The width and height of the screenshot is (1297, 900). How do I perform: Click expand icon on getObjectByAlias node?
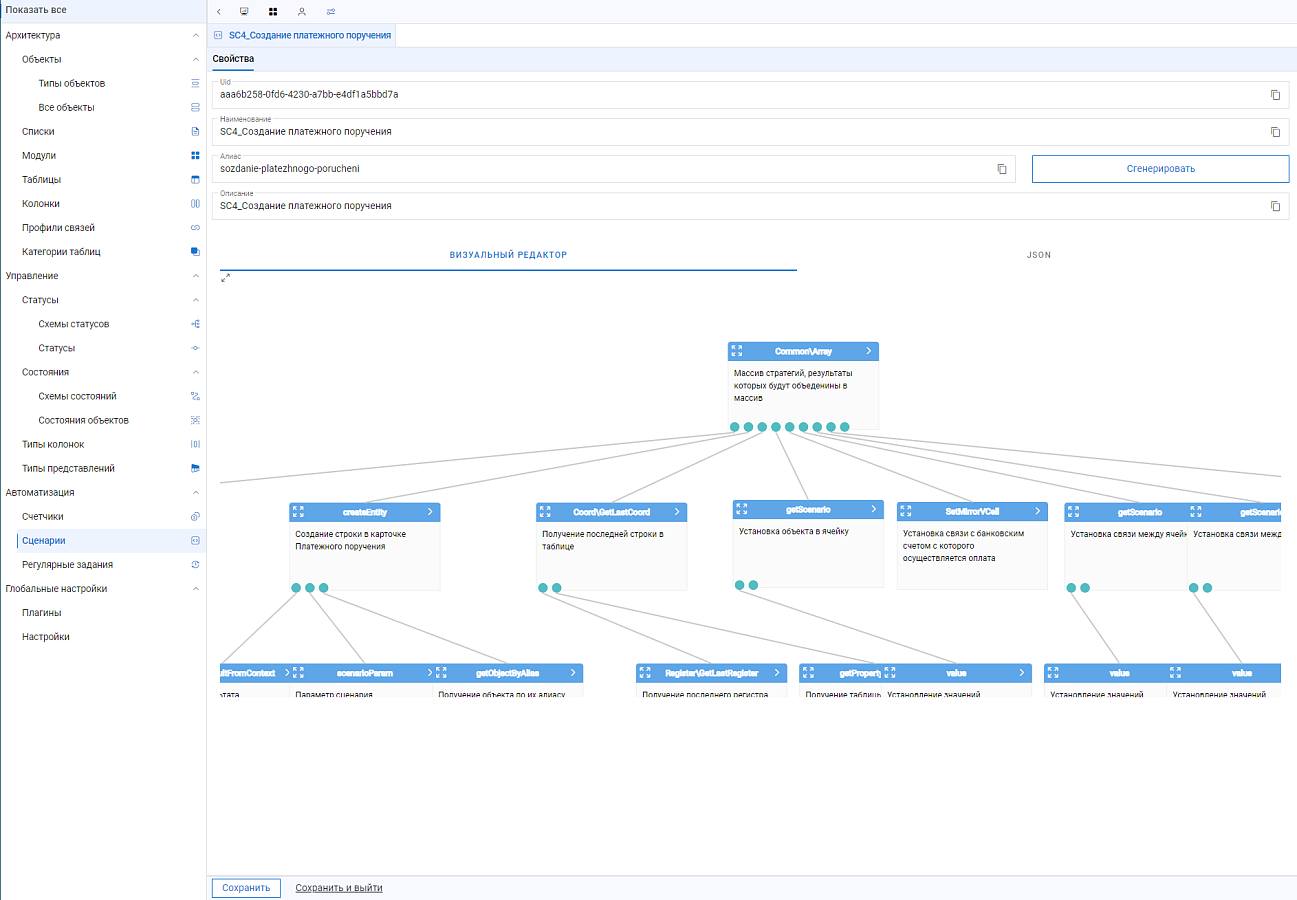tap(441, 673)
